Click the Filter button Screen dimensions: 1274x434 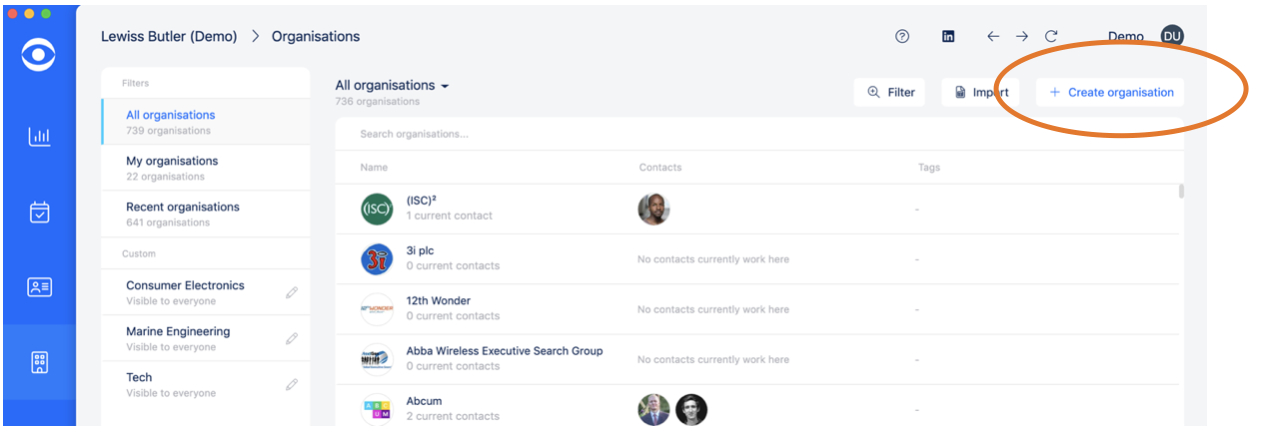coord(890,92)
